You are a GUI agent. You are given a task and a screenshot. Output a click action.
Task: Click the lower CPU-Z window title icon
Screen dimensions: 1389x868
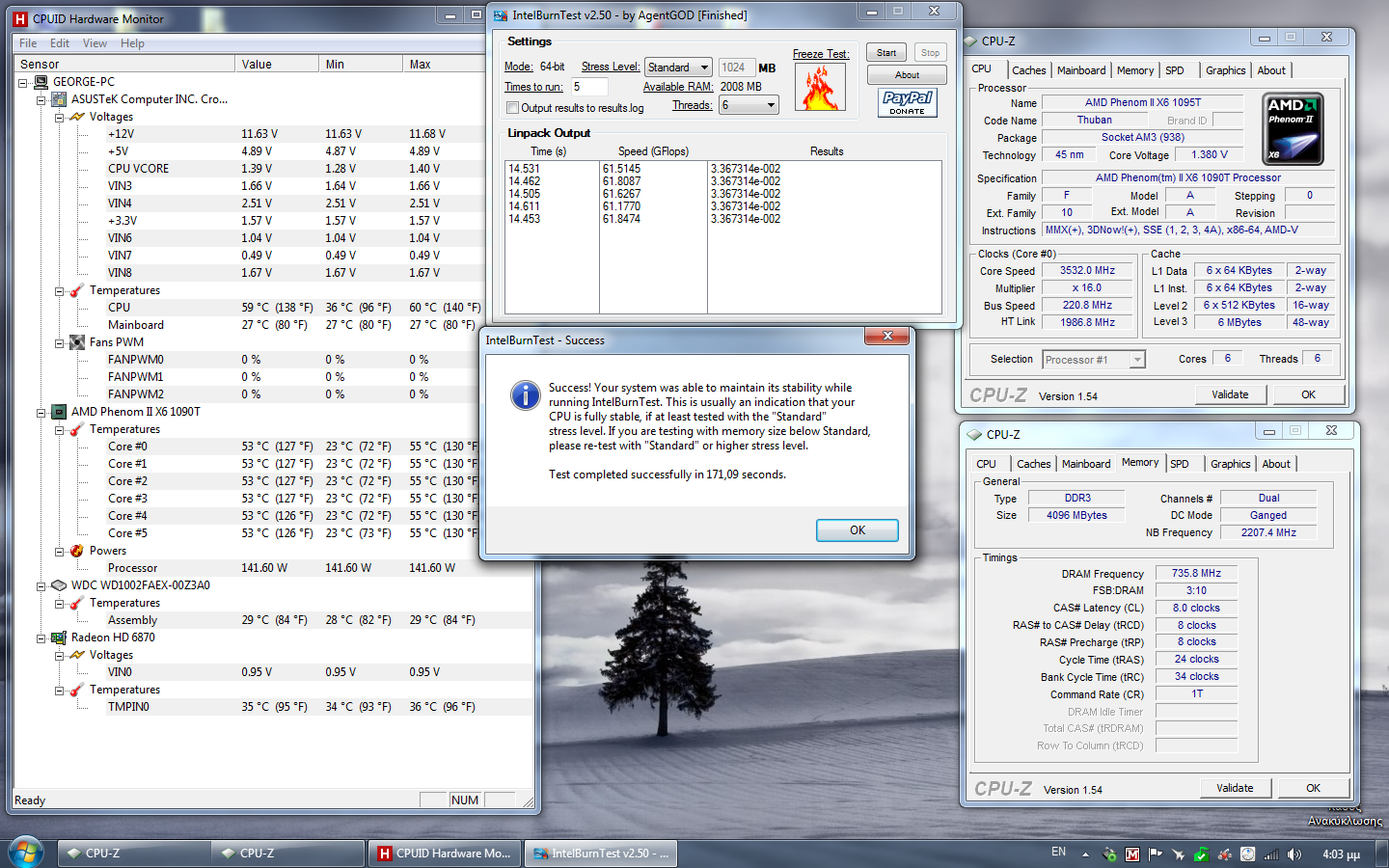pos(974,435)
